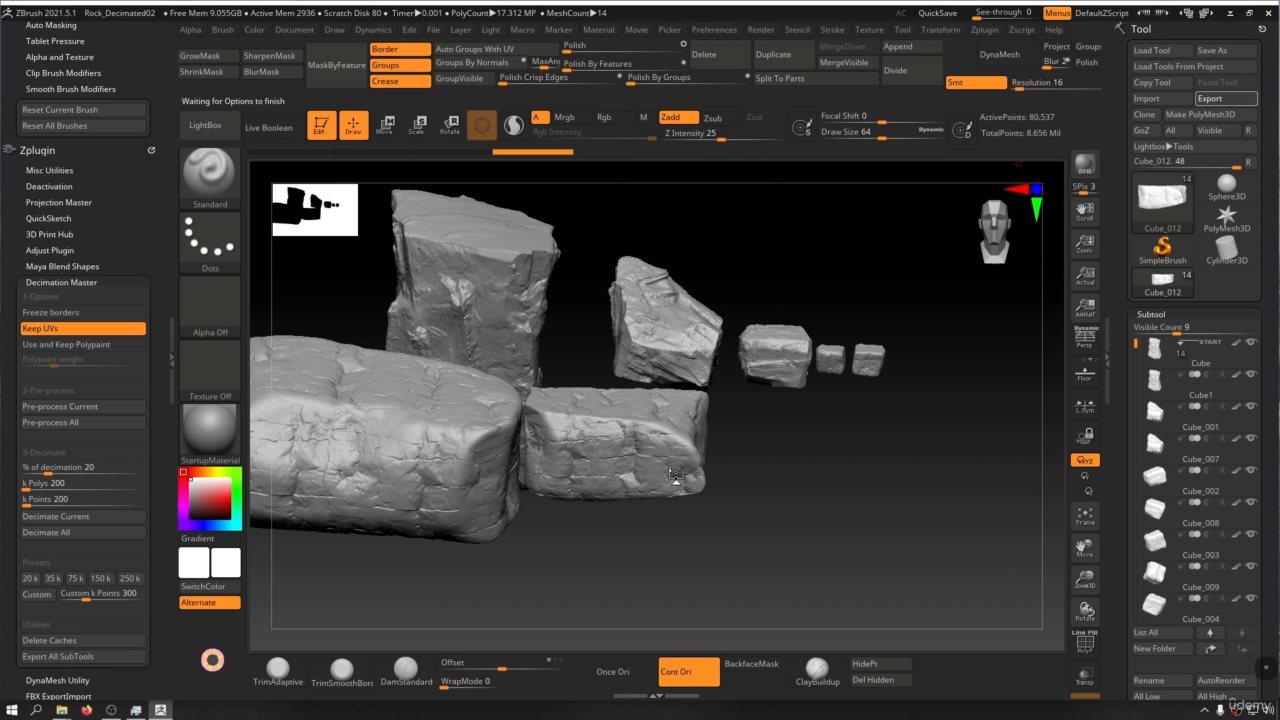Viewport: 1280px width, 720px height.
Task: Expand the Maya Blend Shapes section
Action: (x=62, y=266)
